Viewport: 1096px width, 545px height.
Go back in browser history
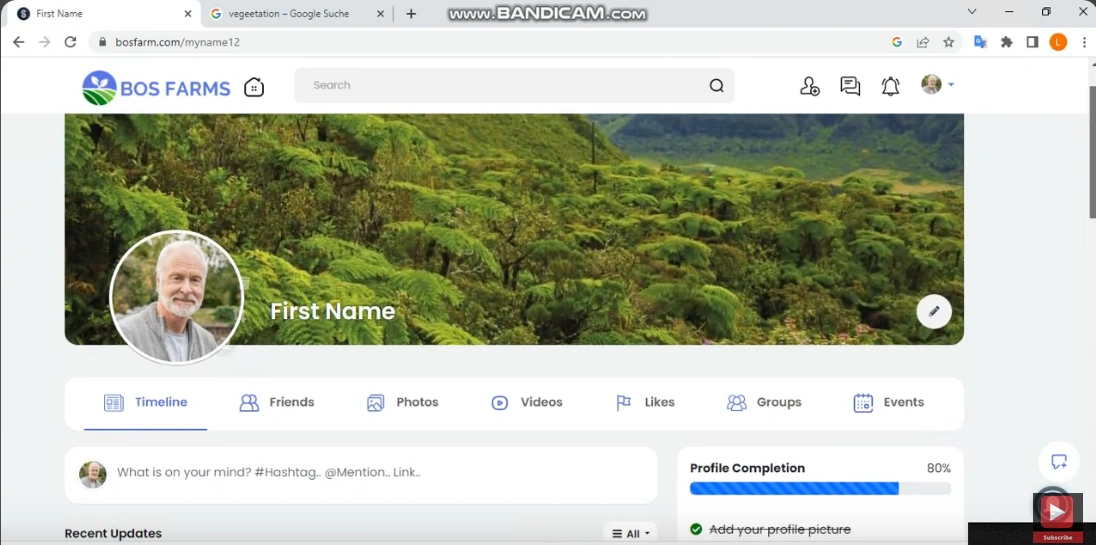19,42
